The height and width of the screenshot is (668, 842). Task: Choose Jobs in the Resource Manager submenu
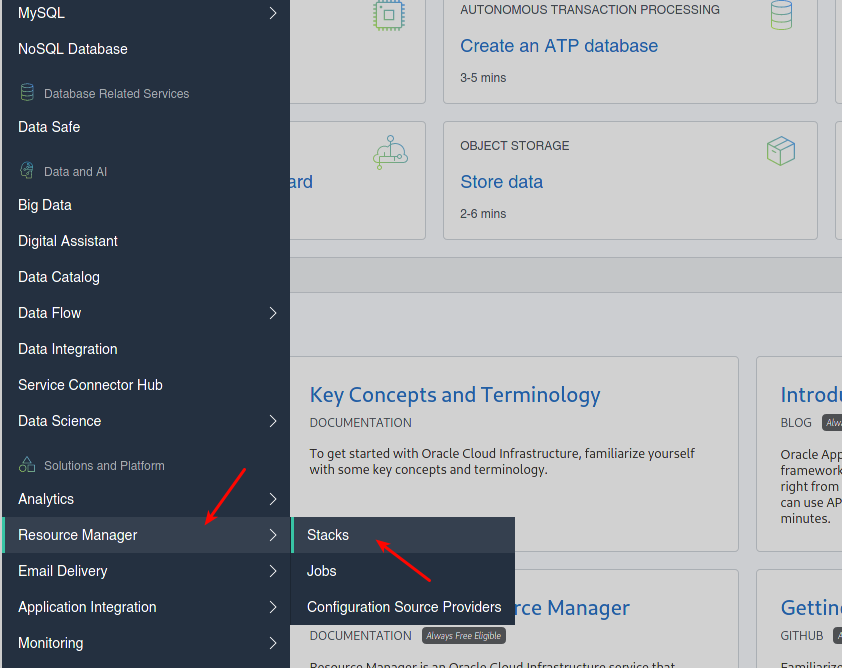[x=403, y=571]
